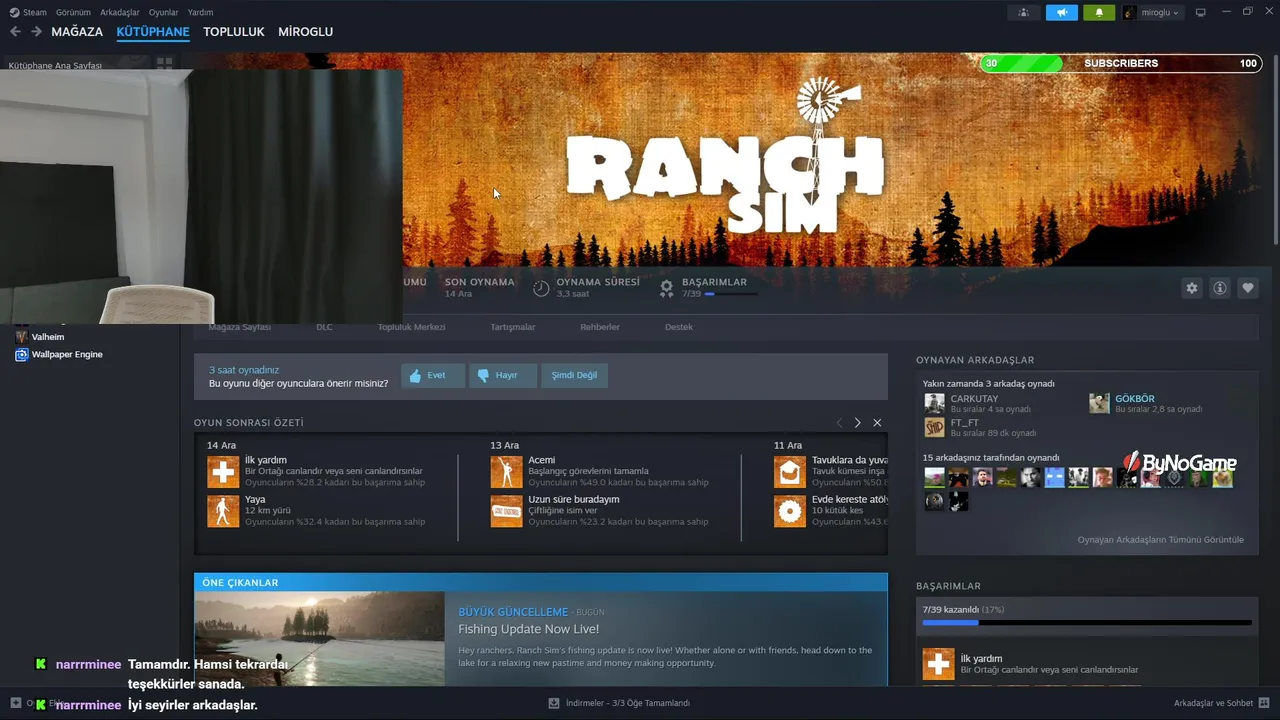Screen dimensions: 1280x720
Task: Add Ranch Sim to favorites heart
Action: [x=1248, y=288]
